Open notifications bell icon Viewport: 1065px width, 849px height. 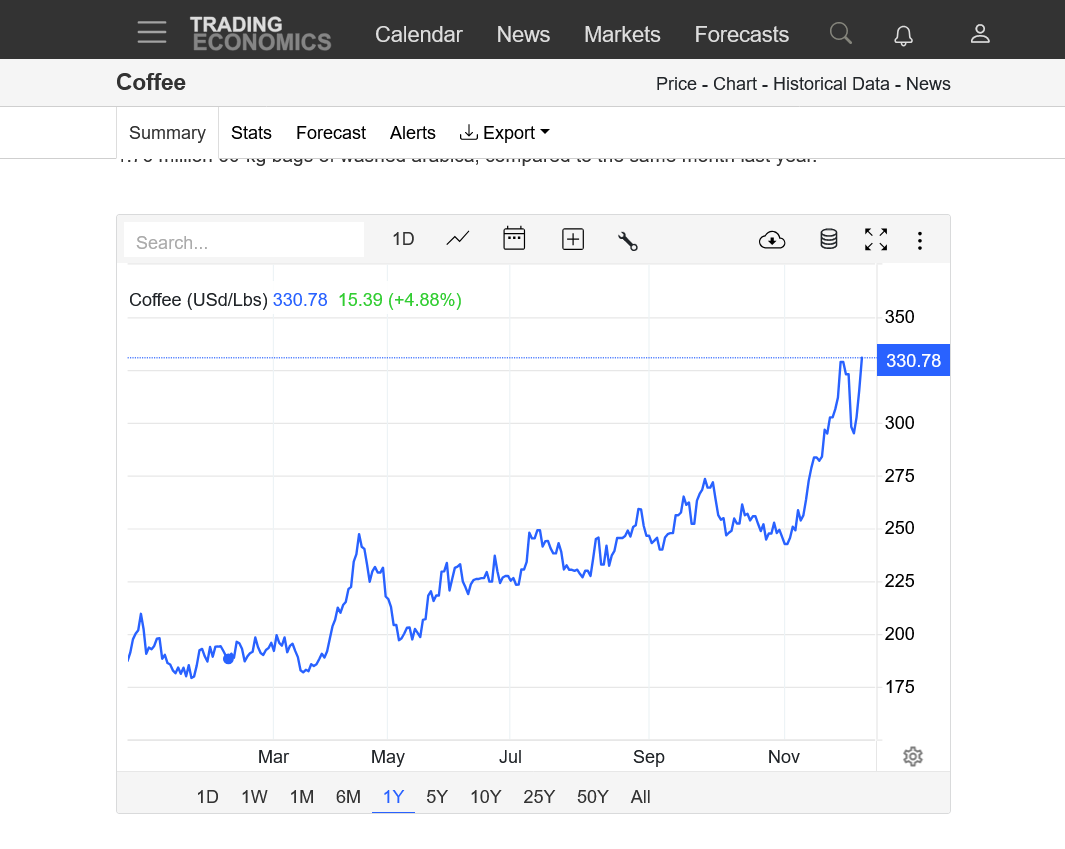903,35
